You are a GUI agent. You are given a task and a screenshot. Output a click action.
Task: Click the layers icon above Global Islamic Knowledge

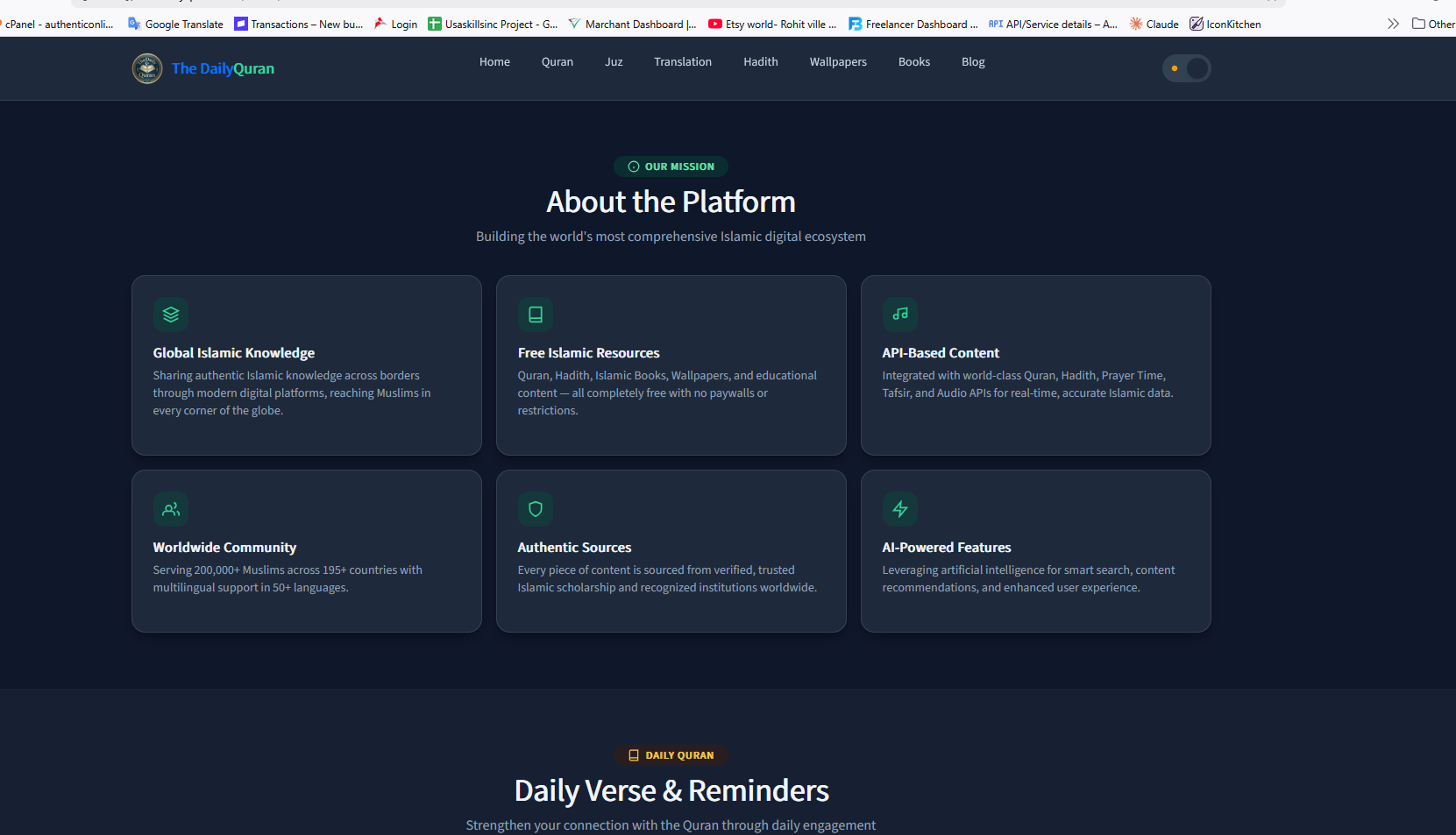coord(171,315)
